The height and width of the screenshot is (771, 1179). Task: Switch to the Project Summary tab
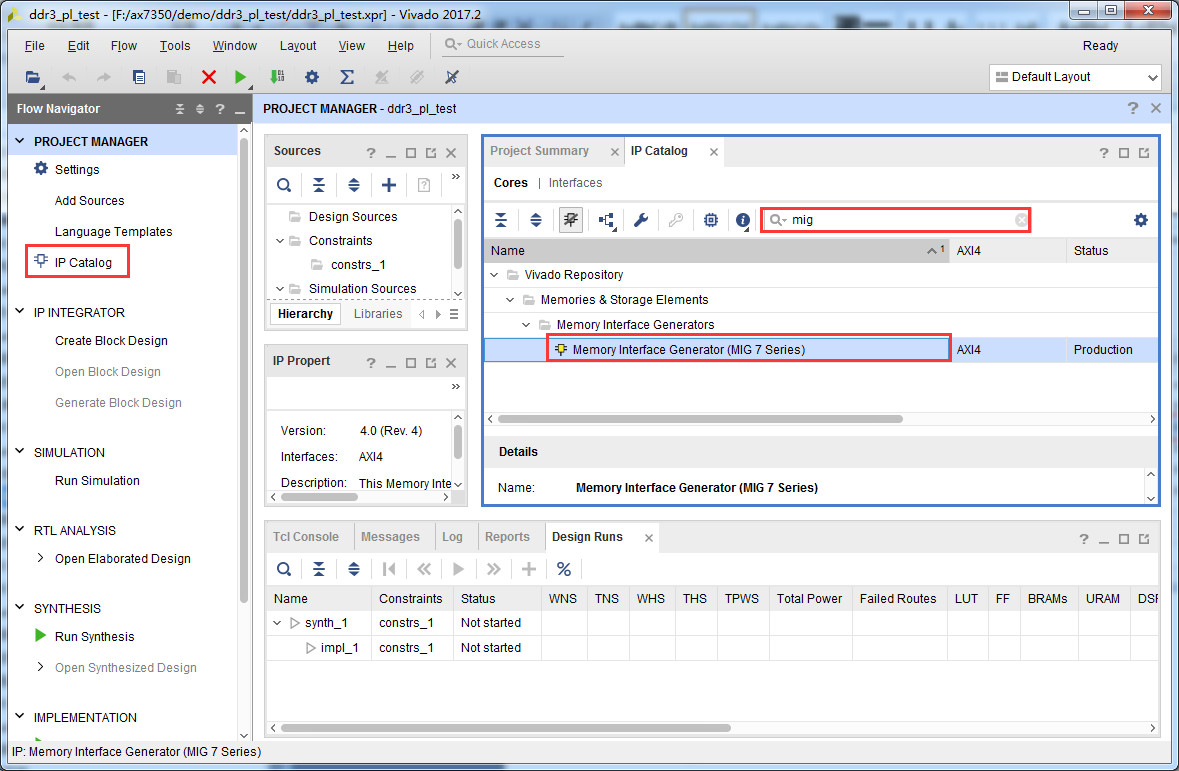tap(539, 151)
